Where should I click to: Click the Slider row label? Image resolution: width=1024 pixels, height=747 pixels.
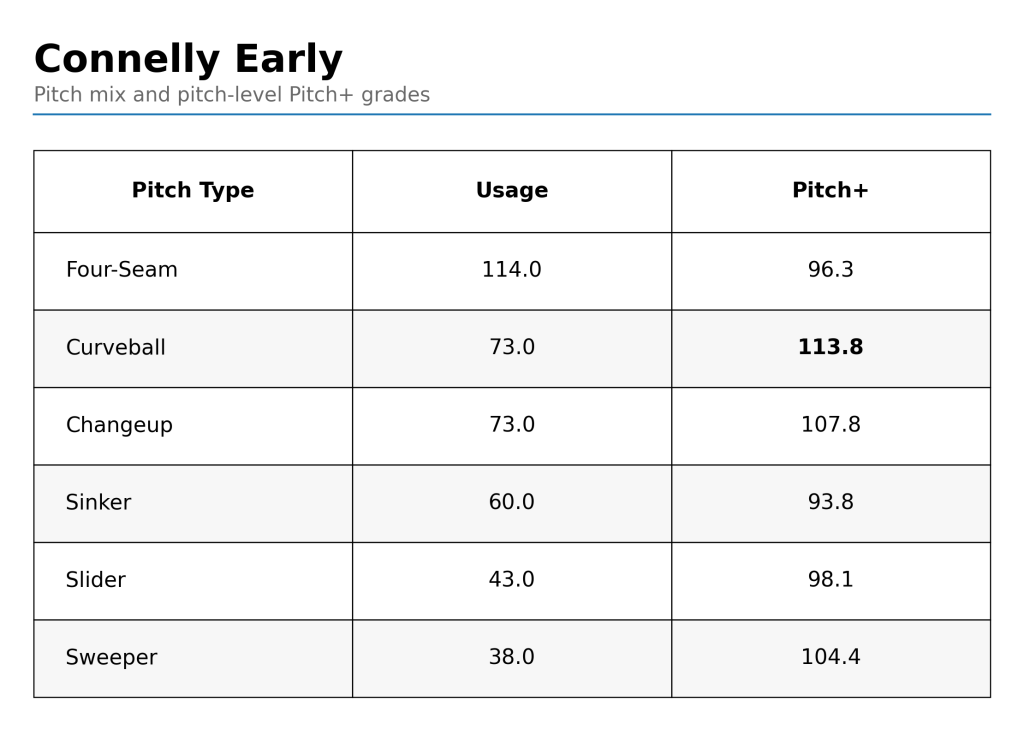point(96,581)
